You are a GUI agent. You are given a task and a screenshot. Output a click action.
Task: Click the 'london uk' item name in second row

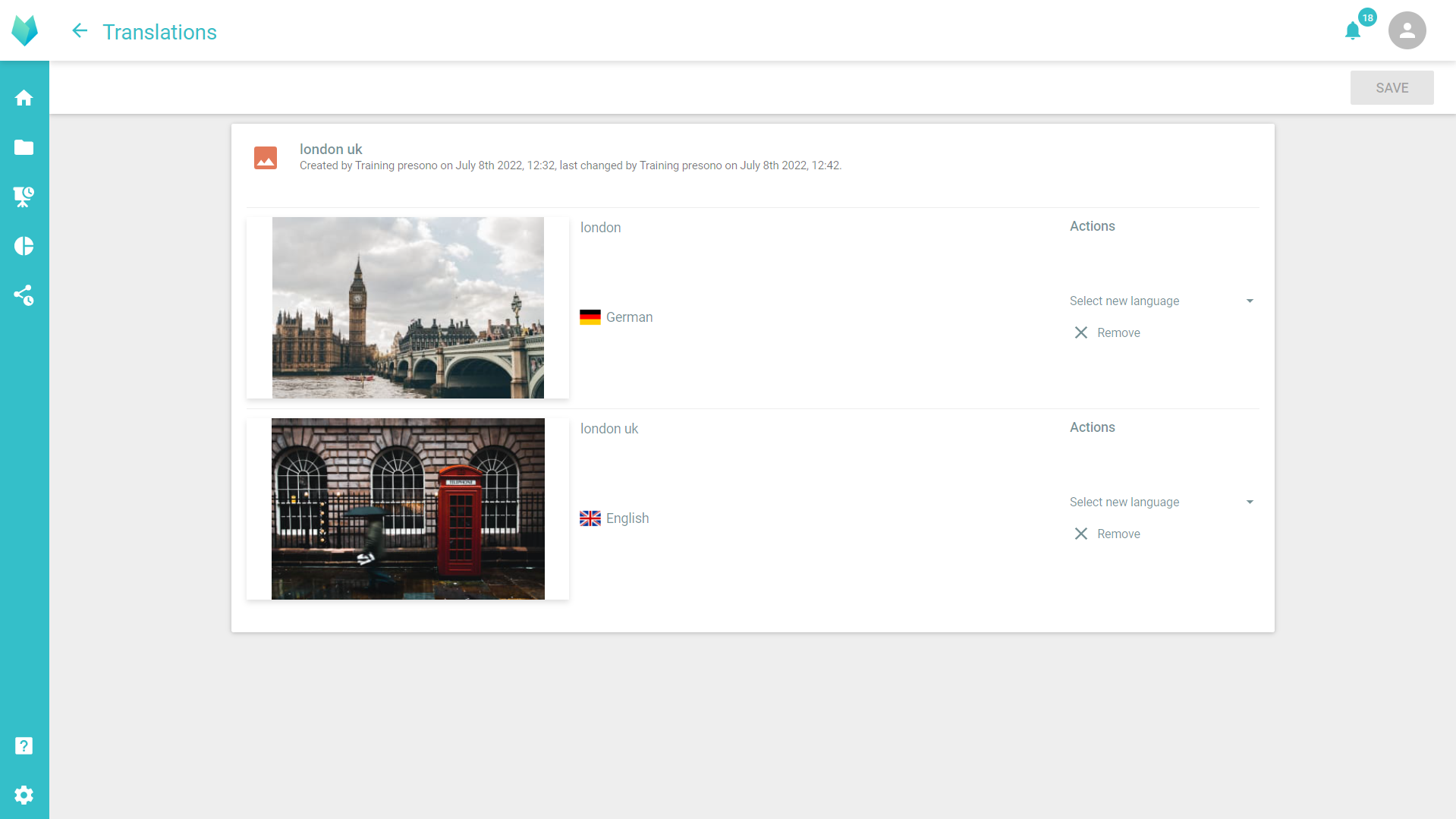[609, 429]
